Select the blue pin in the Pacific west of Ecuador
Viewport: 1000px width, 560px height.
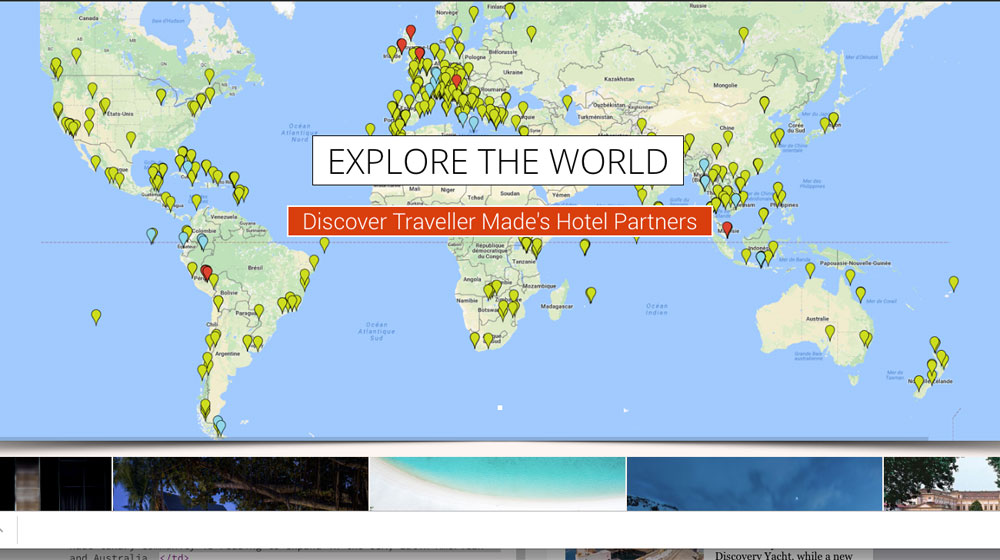(x=151, y=235)
